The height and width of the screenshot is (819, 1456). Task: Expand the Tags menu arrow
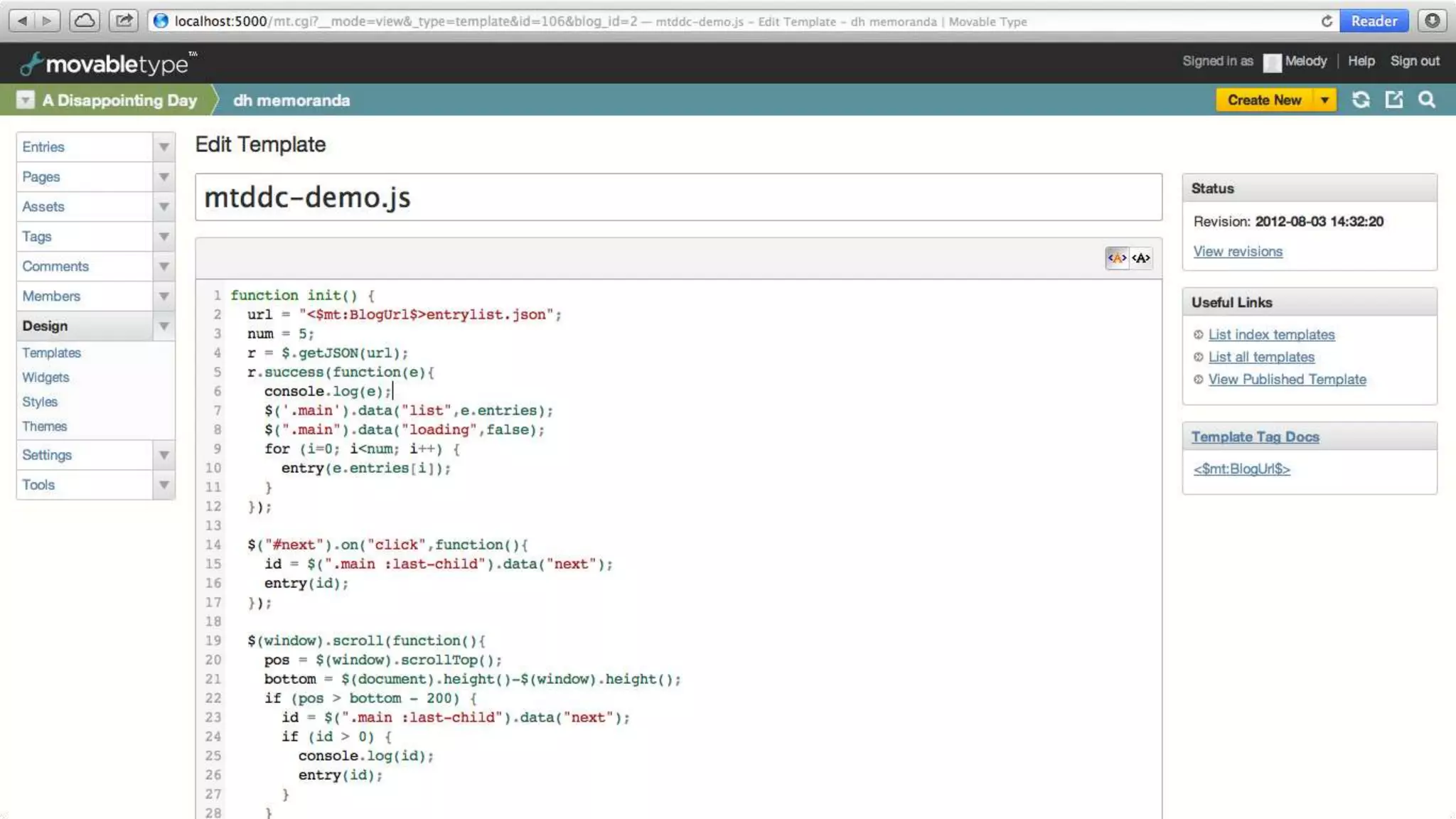[x=164, y=236]
